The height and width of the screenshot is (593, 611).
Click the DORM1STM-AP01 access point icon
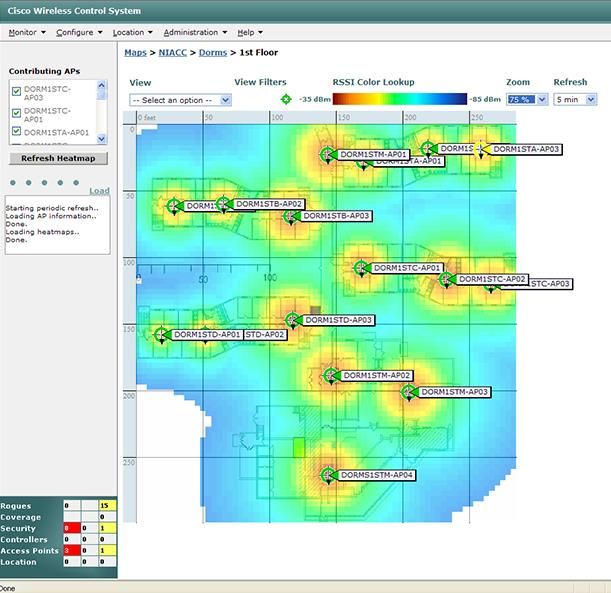(x=327, y=154)
